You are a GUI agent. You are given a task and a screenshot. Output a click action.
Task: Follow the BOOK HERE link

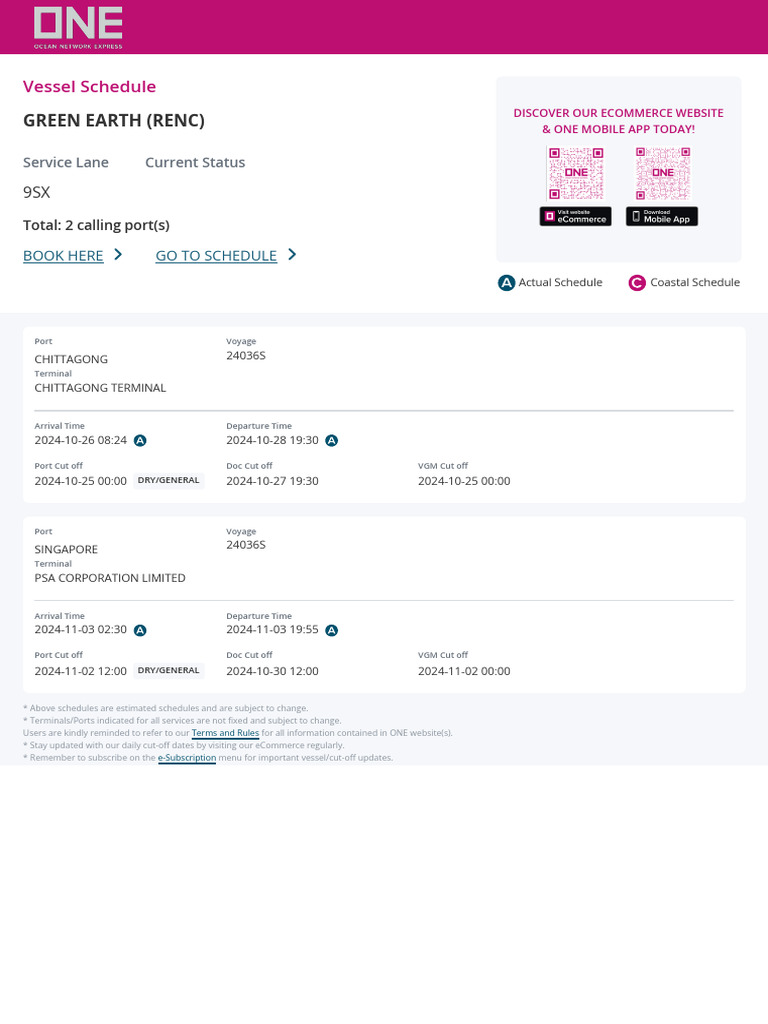(63, 255)
